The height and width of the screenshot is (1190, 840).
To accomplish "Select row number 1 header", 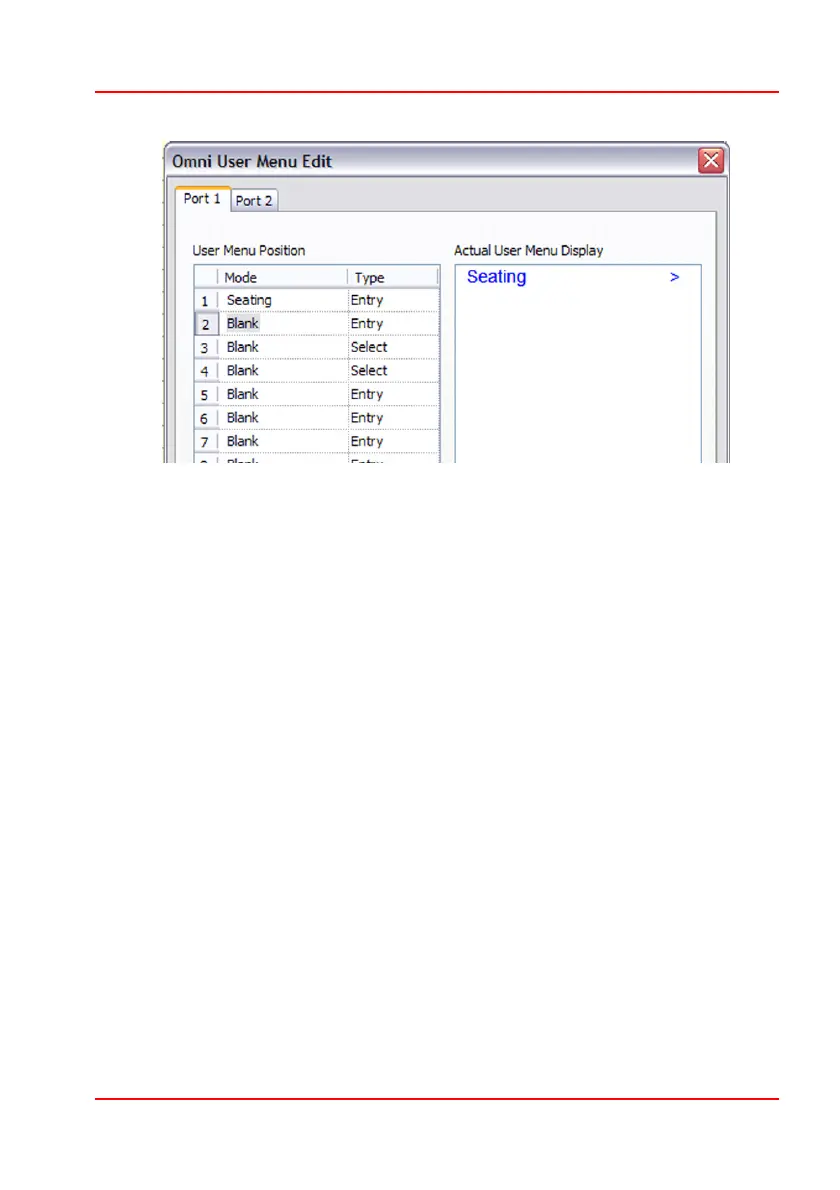I will tap(206, 301).
